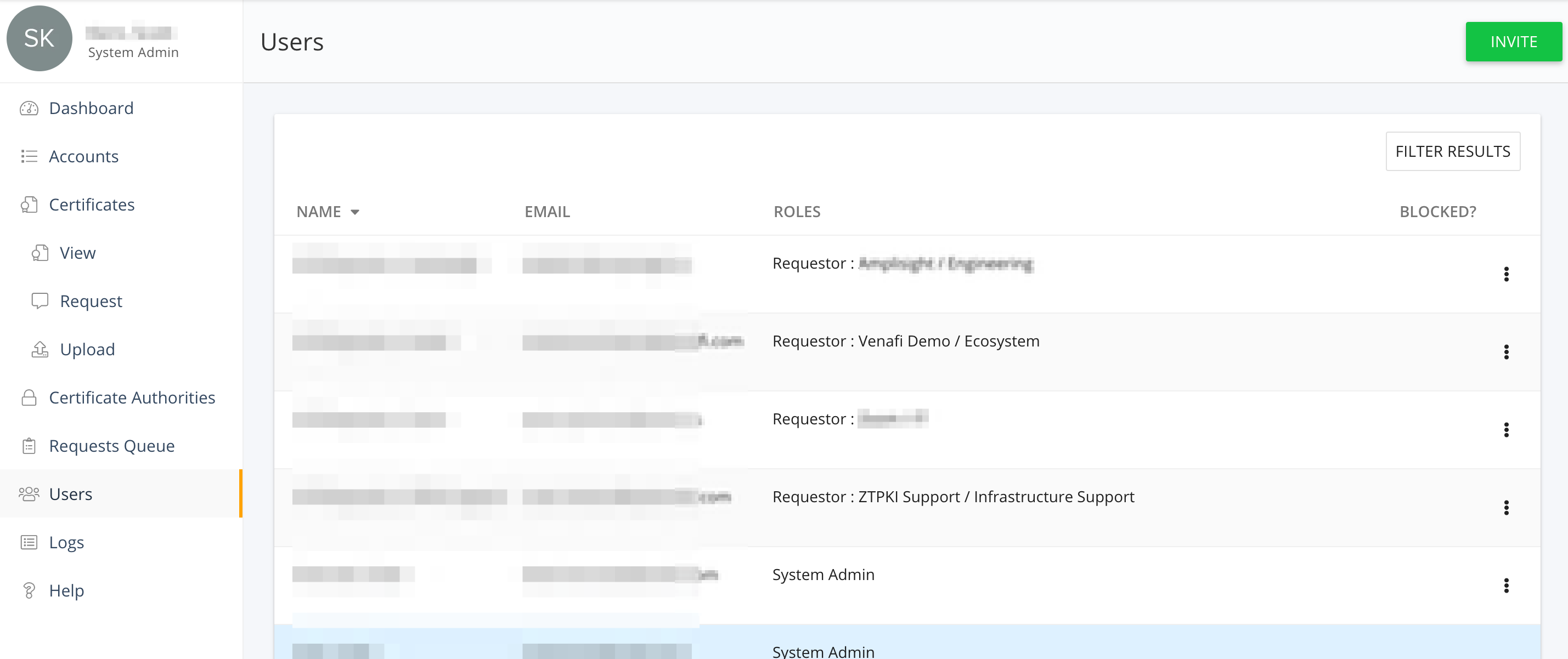The width and height of the screenshot is (1568, 659).
Task: Open the Help page
Action: coord(121,590)
